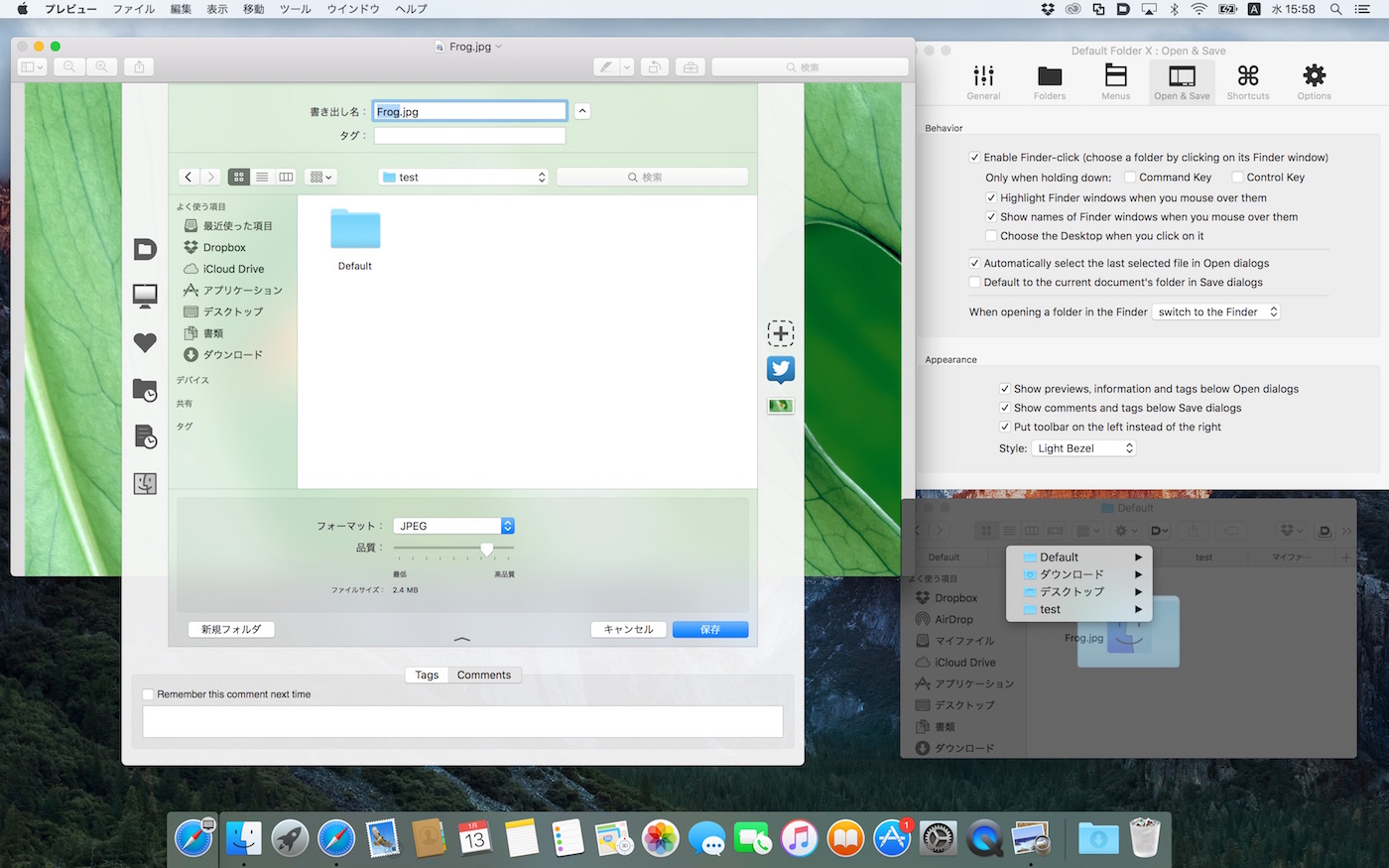Toggle Enable Finder-click checkbox
The width and height of the screenshot is (1389, 868).
tap(974, 157)
